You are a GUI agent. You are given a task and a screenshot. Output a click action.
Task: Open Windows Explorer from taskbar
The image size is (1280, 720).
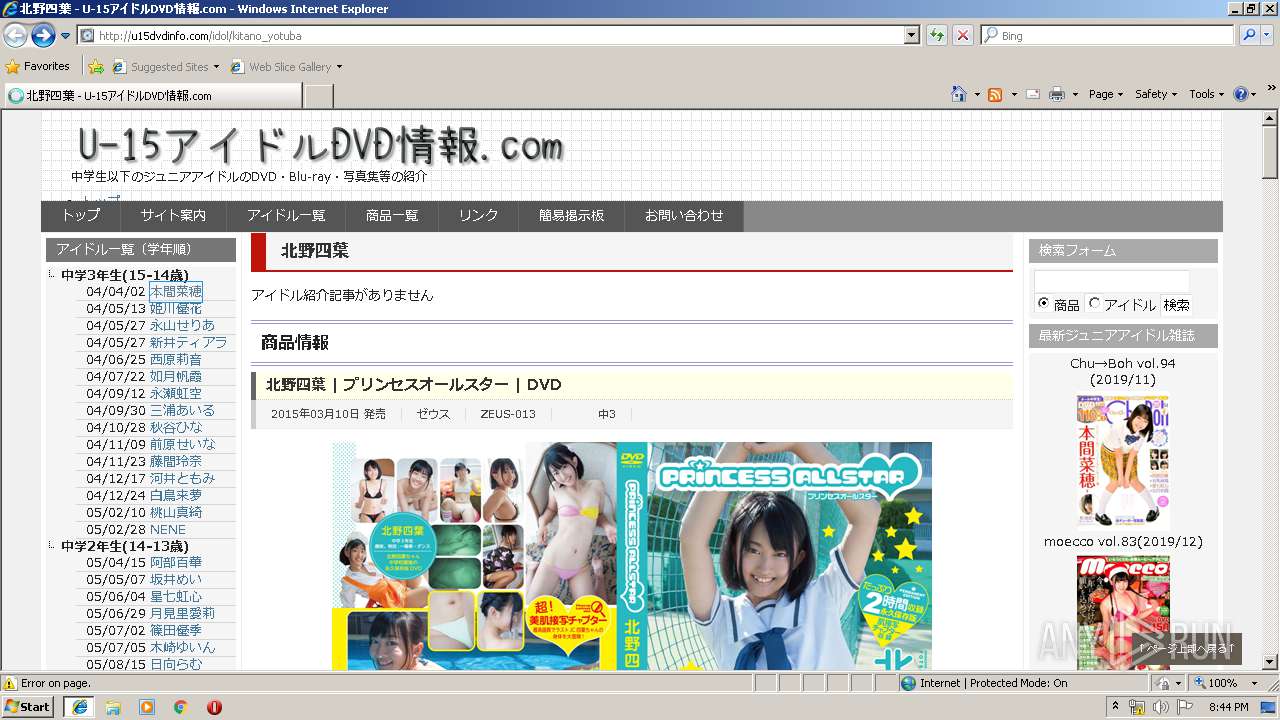(113, 707)
